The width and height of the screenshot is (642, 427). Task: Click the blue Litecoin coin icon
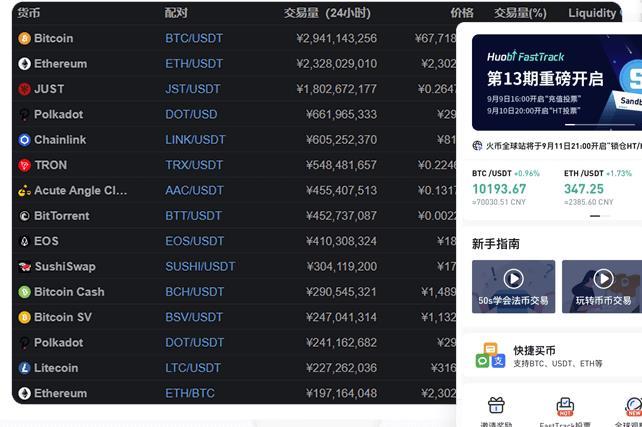pyautogui.click(x=25, y=368)
